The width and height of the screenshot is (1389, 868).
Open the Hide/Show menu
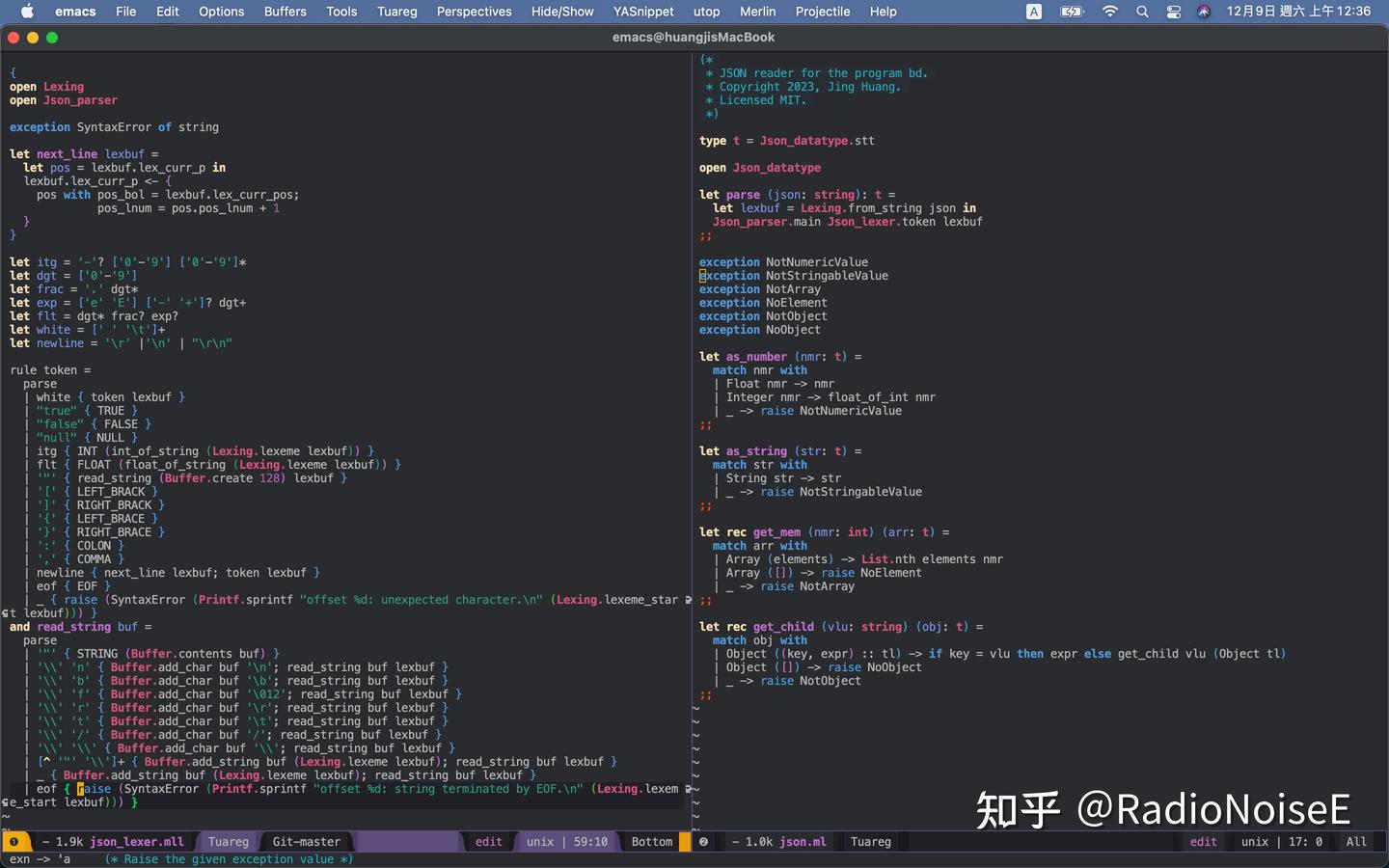pyautogui.click(x=561, y=12)
